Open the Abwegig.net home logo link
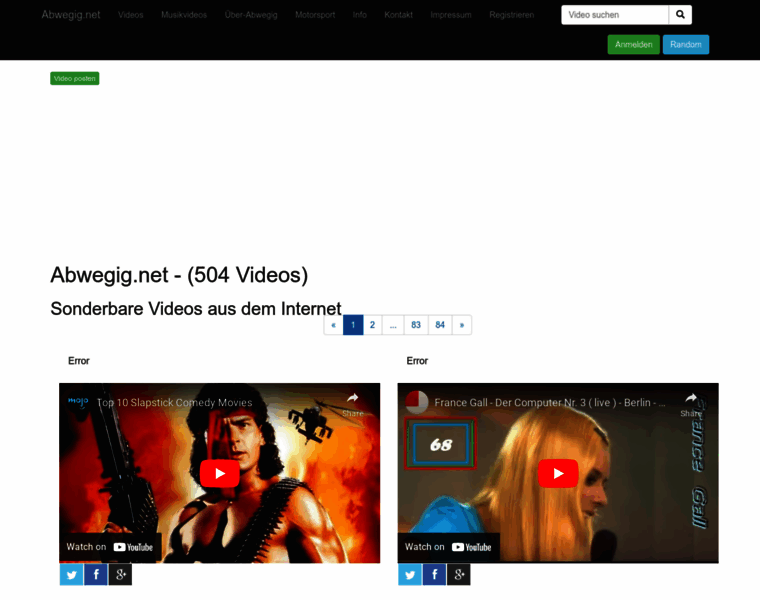This screenshot has width=760, height=600. click(x=71, y=15)
